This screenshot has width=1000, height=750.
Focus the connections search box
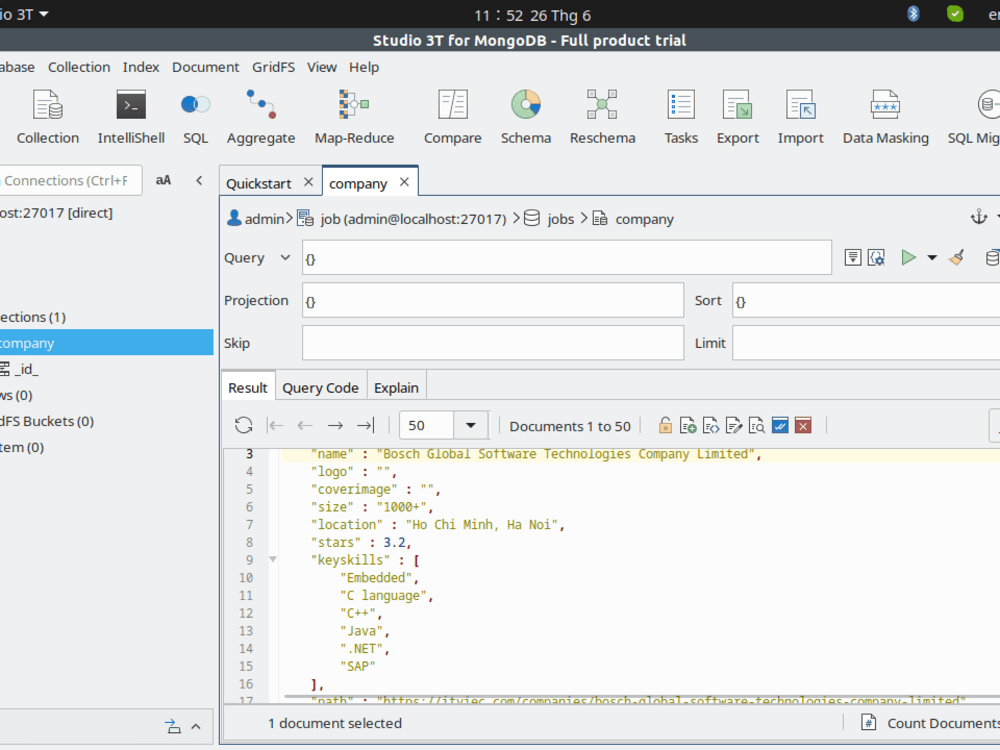pyautogui.click(x=70, y=180)
